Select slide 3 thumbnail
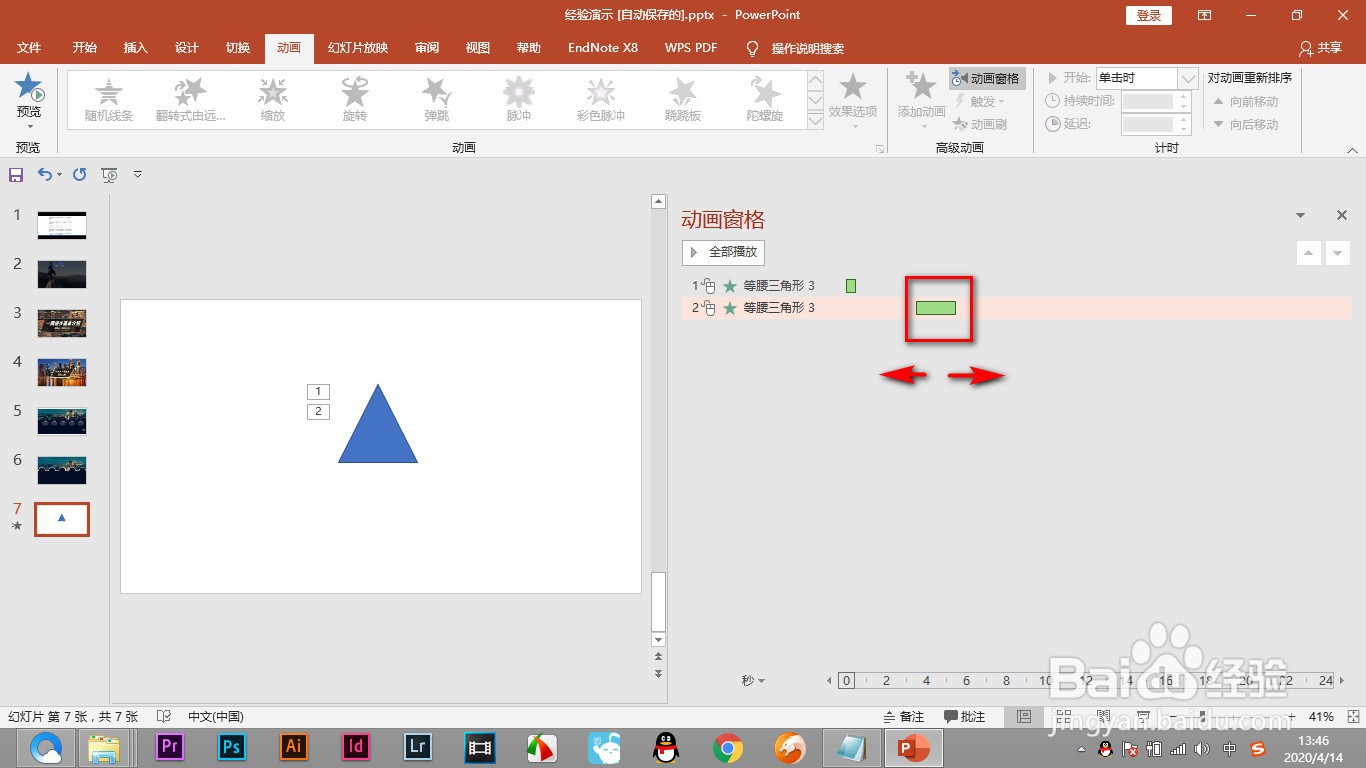This screenshot has height=768, width=1366. pos(62,323)
